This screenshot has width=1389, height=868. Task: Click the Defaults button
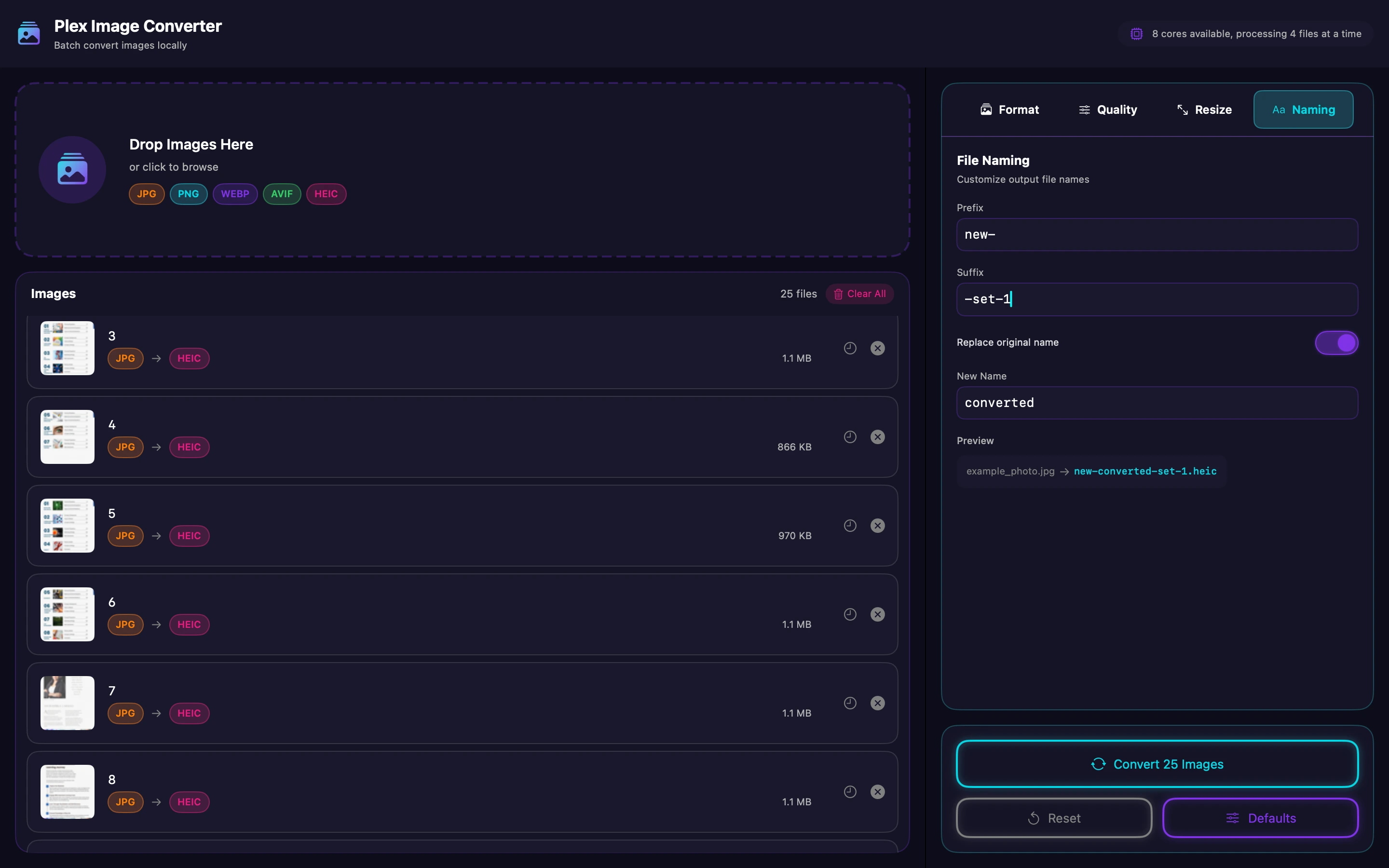(1260, 817)
